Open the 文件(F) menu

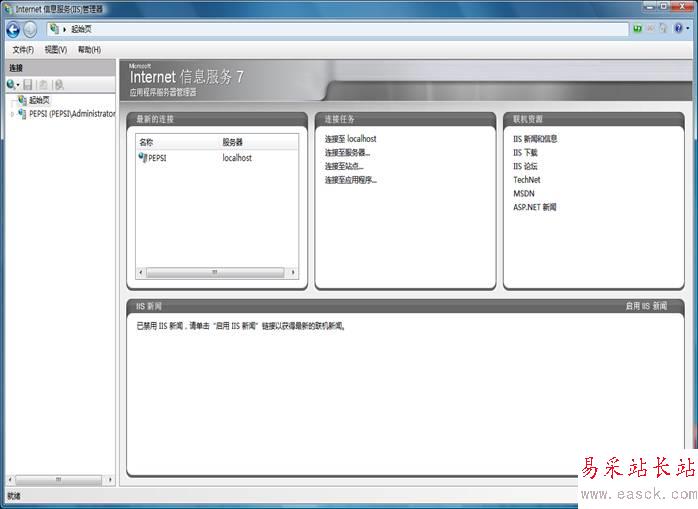point(23,50)
